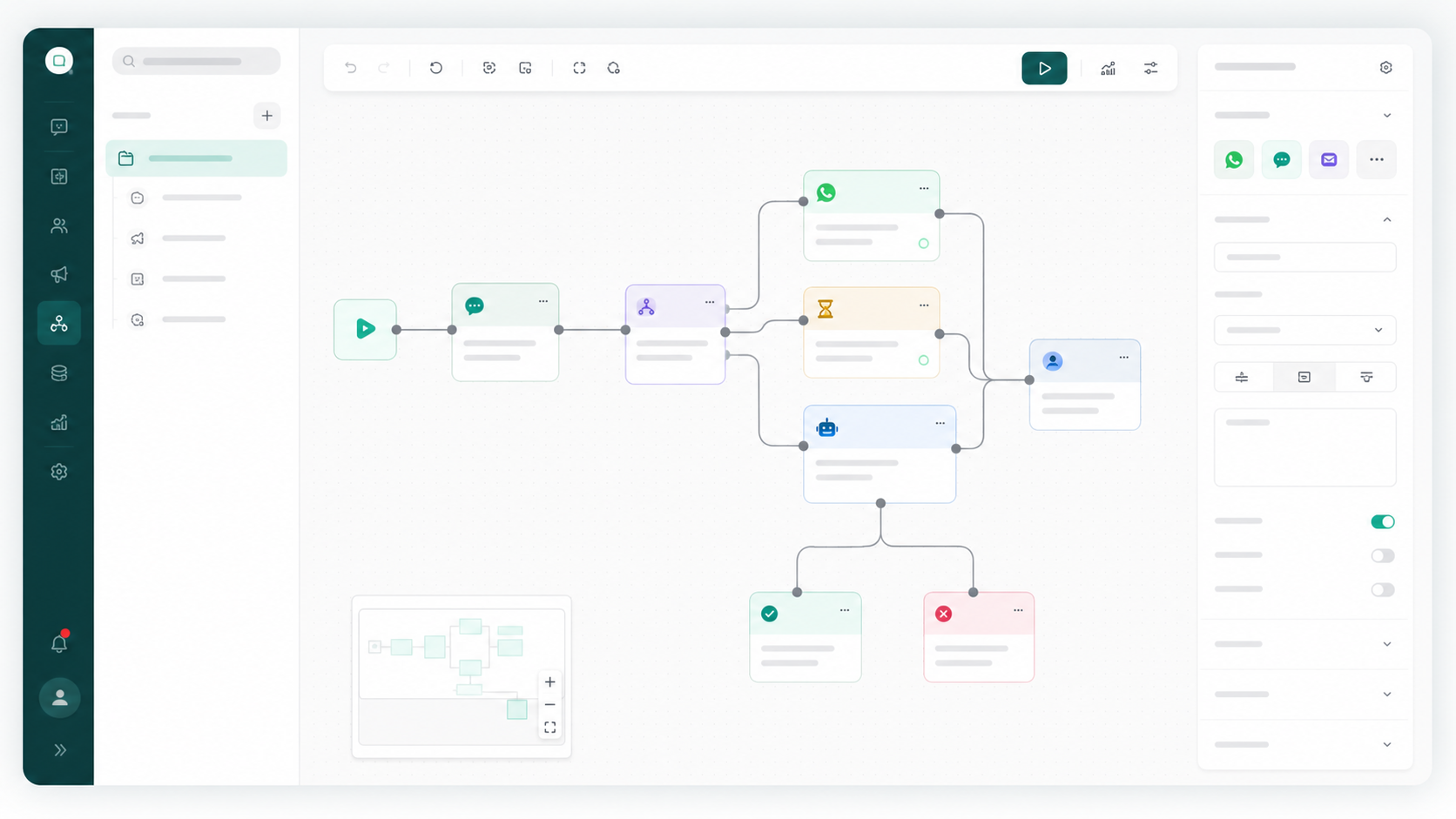
Task: Open the contacts people icon in sidebar
Action: coord(59,225)
